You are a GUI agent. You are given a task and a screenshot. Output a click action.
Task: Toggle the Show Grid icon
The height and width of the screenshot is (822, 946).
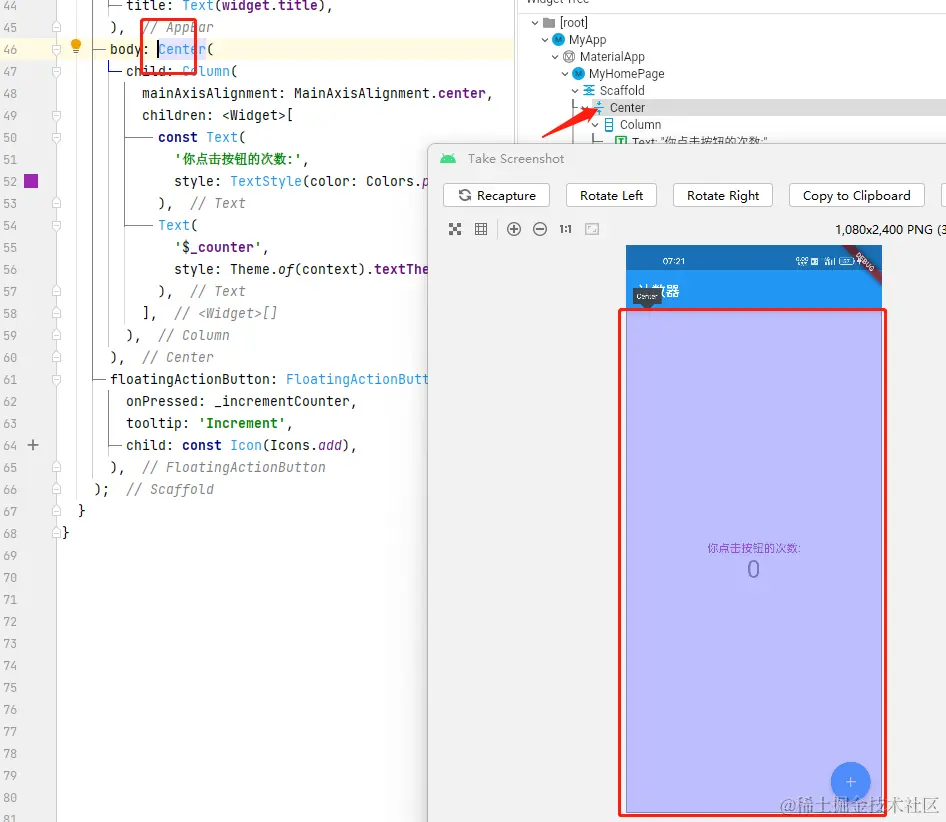[481, 229]
